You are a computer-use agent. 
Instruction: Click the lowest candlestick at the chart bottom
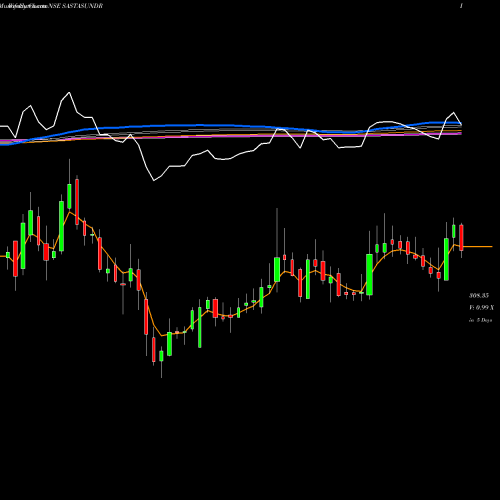pos(161,356)
